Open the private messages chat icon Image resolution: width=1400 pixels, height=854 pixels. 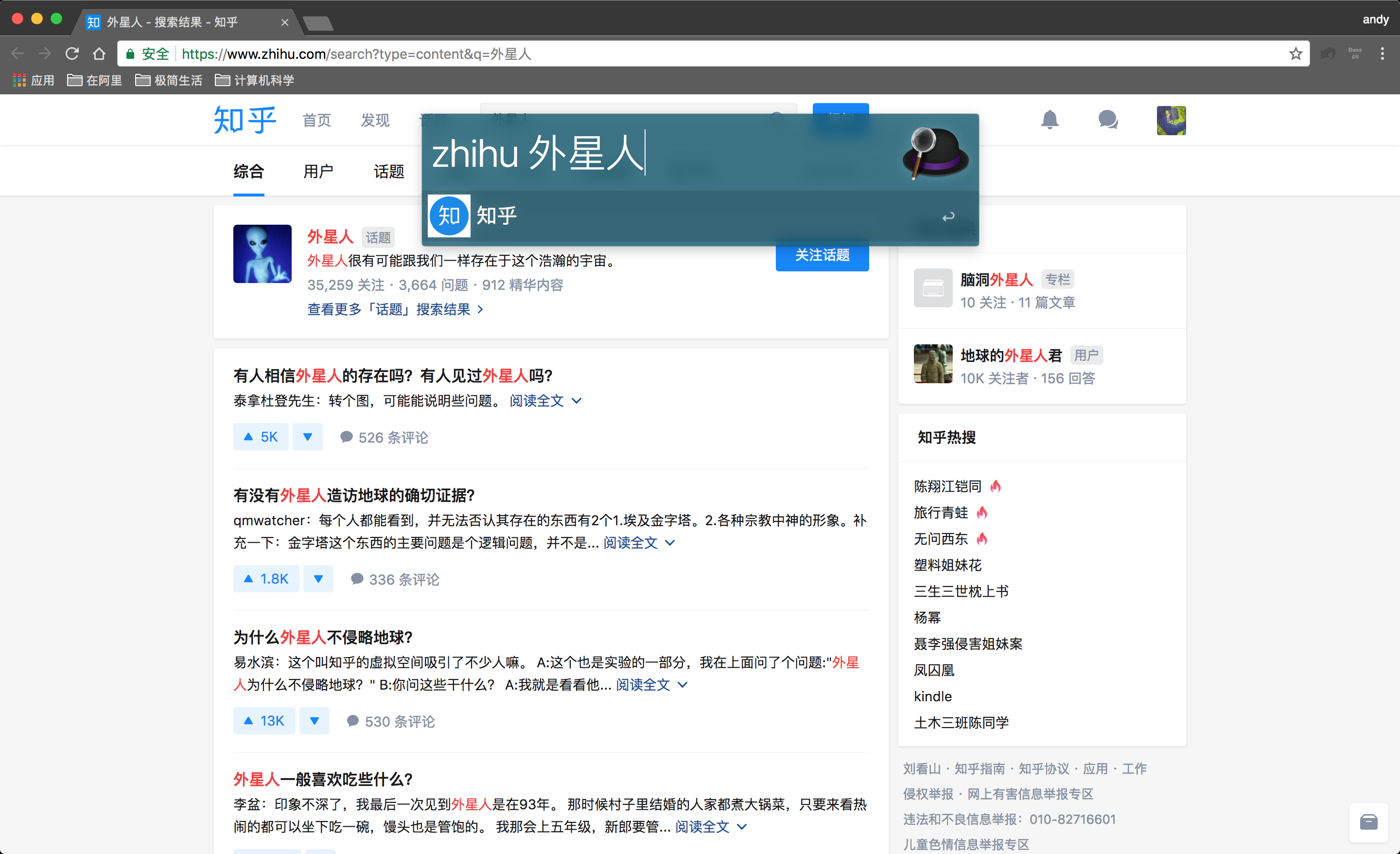[x=1107, y=120]
